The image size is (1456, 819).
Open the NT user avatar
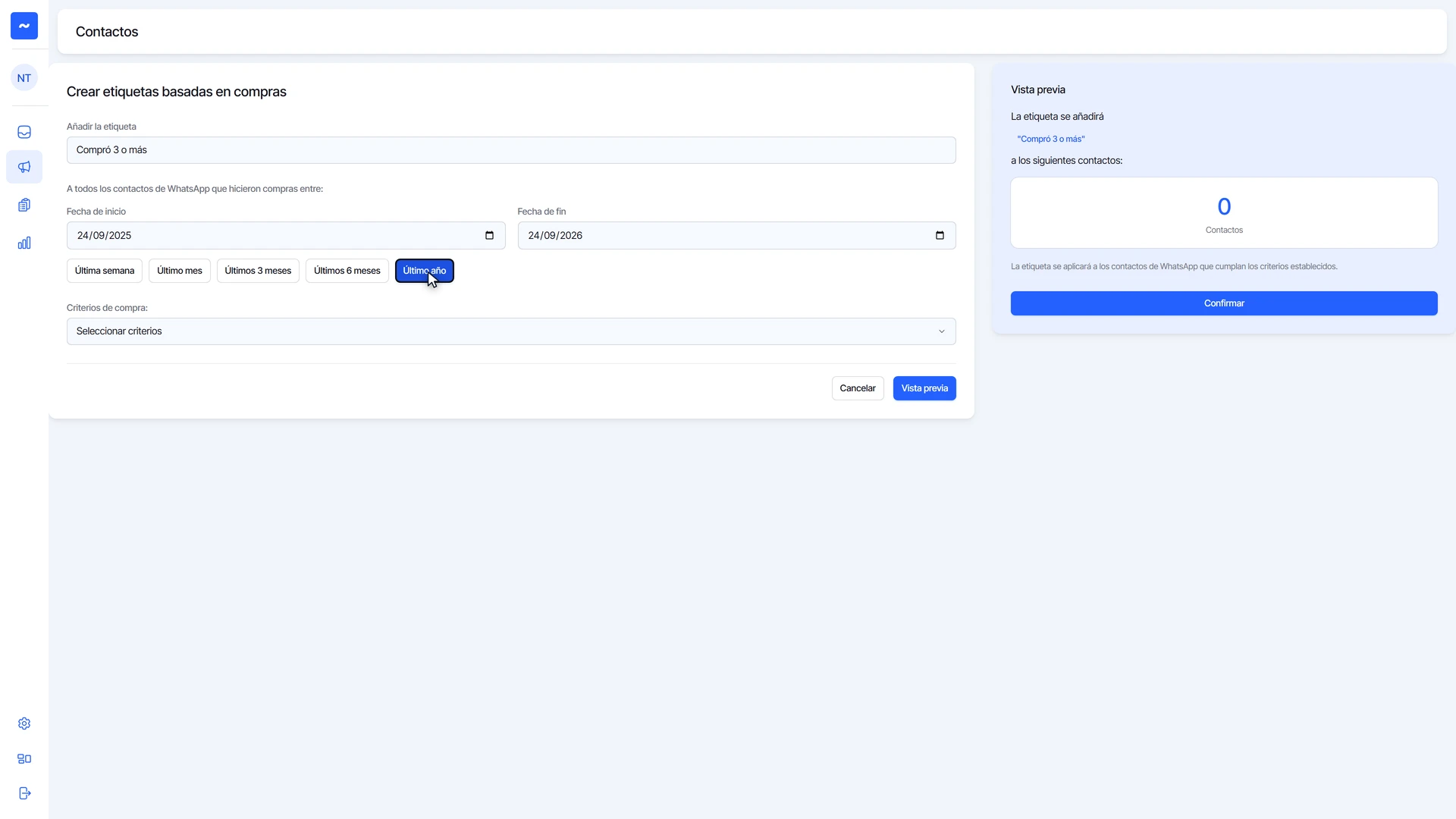tap(24, 77)
